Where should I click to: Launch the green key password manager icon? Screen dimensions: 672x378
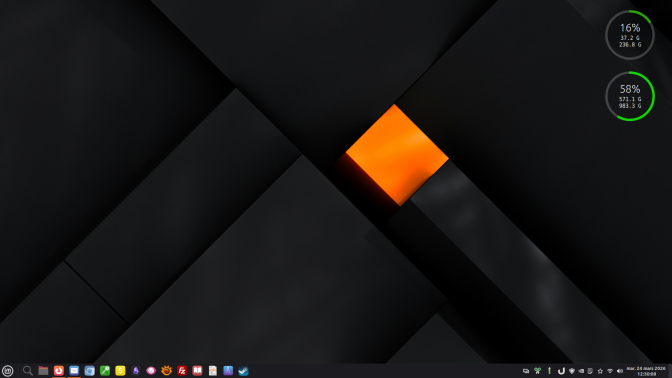[105, 371]
